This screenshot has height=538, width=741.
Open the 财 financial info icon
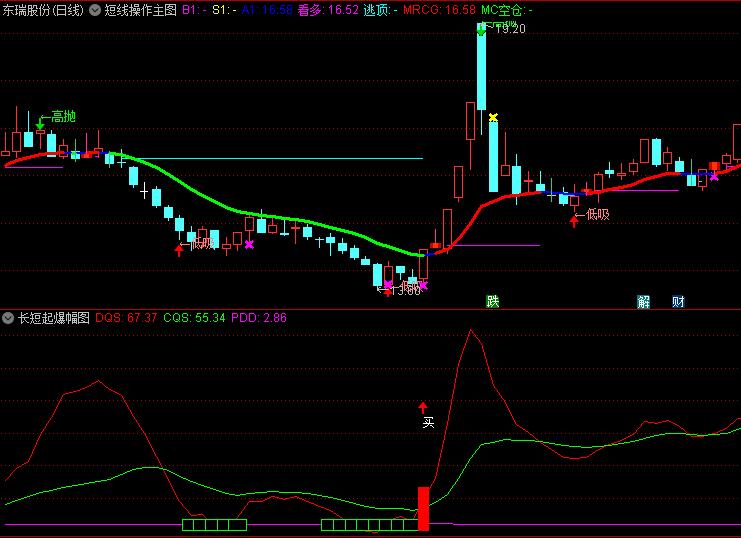678,301
